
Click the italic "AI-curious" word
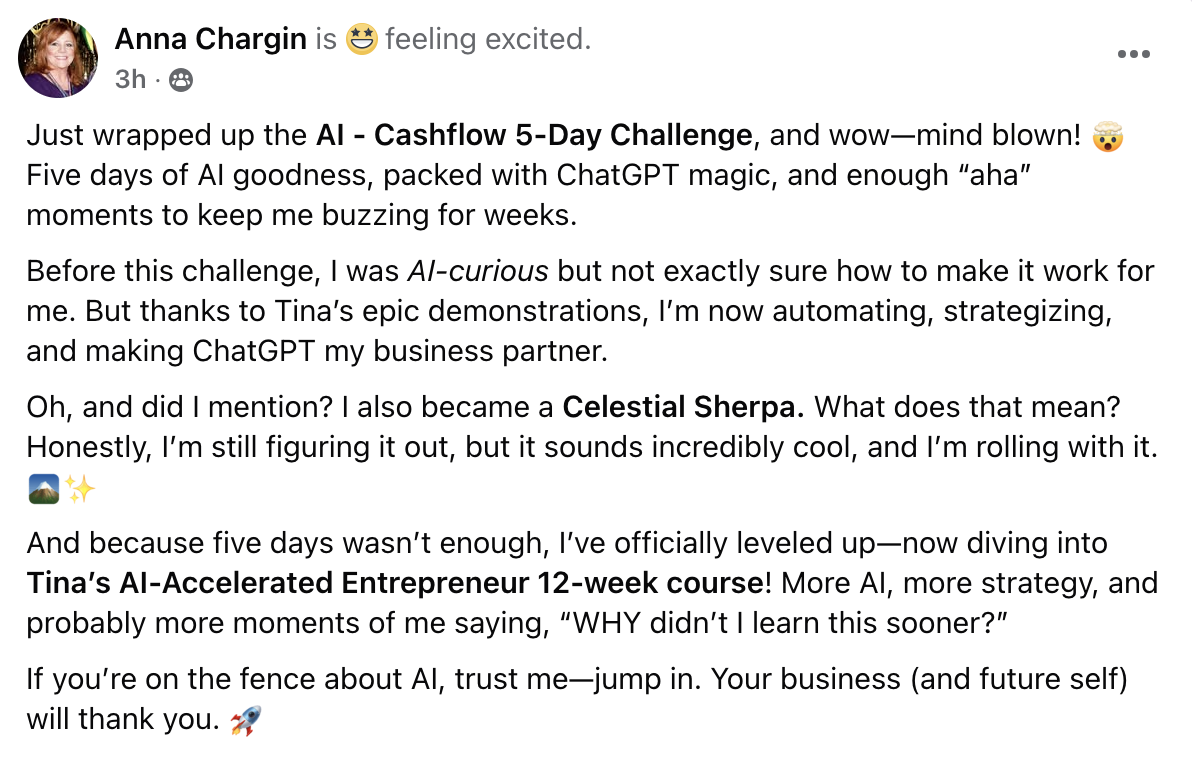click(478, 271)
